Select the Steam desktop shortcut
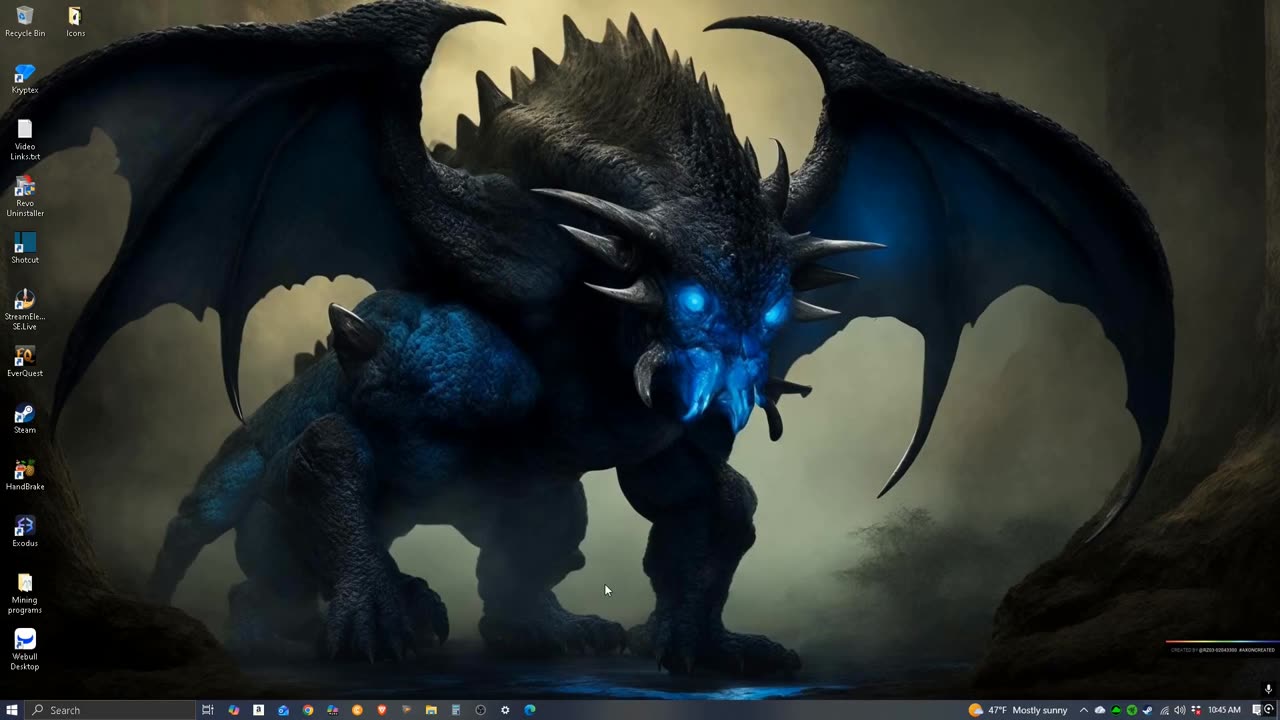The height and width of the screenshot is (720, 1280). 25,419
